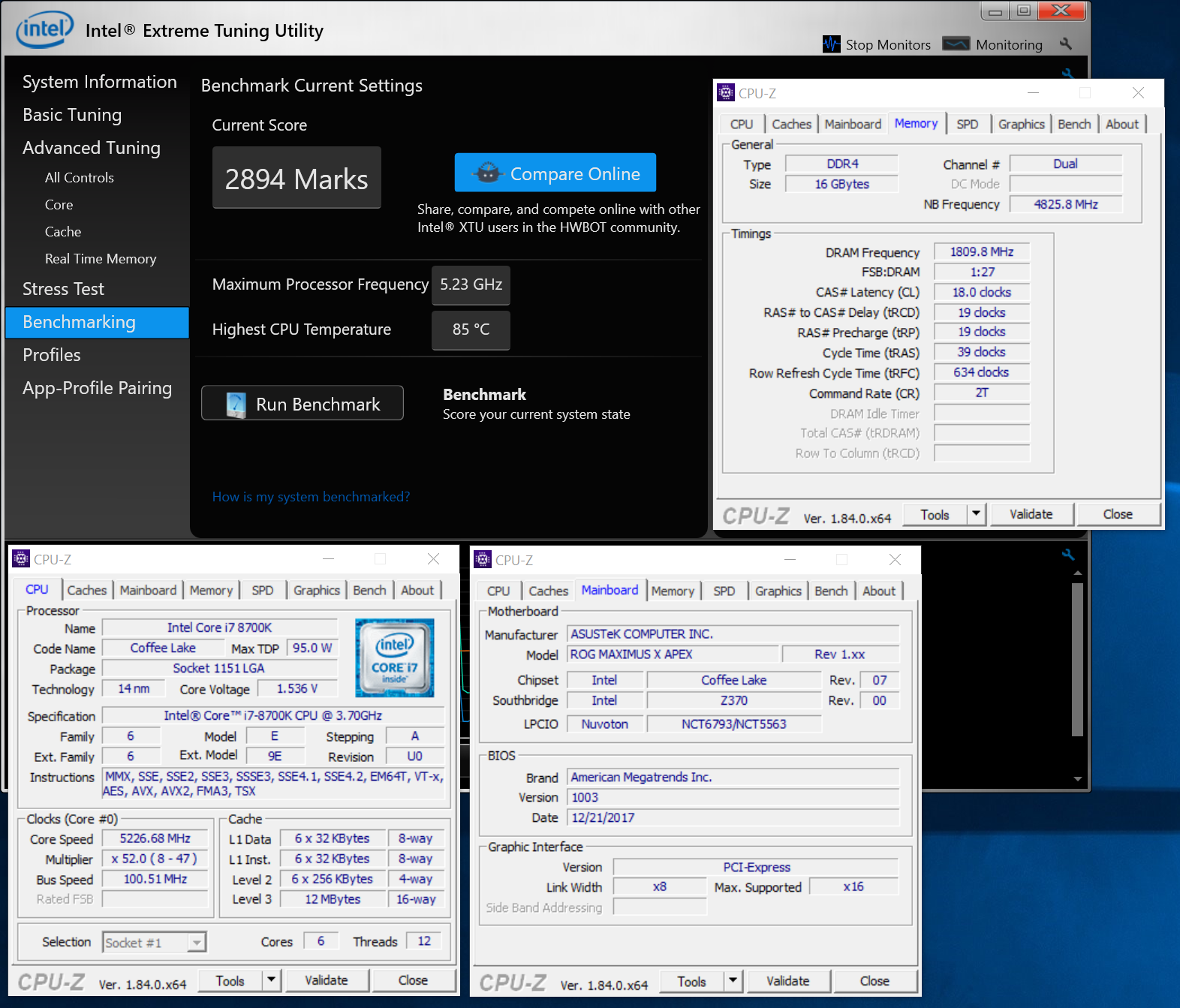Click scroll up arrow in XTU monitor panel
This screenshot has width=1180, height=1008.
pyautogui.click(x=1077, y=573)
